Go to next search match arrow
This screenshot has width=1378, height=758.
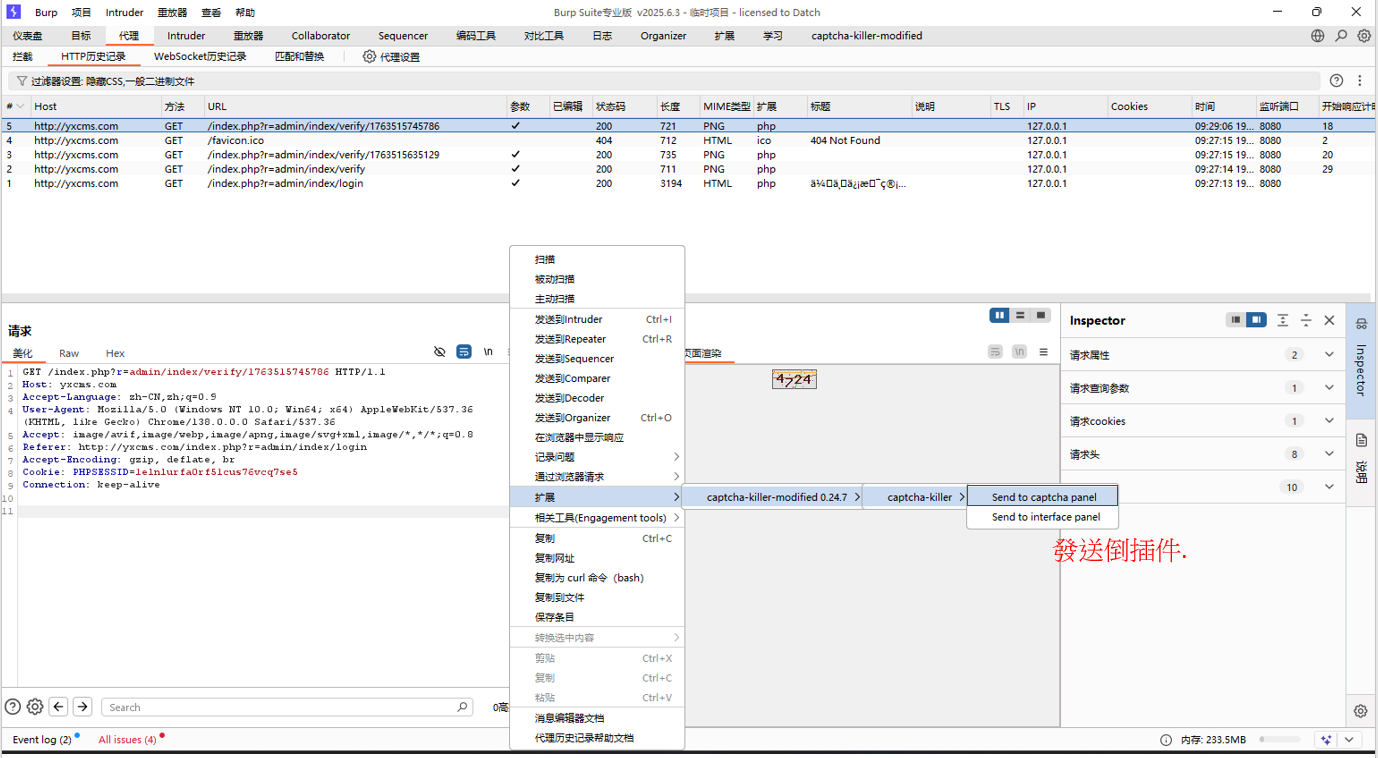coord(83,707)
